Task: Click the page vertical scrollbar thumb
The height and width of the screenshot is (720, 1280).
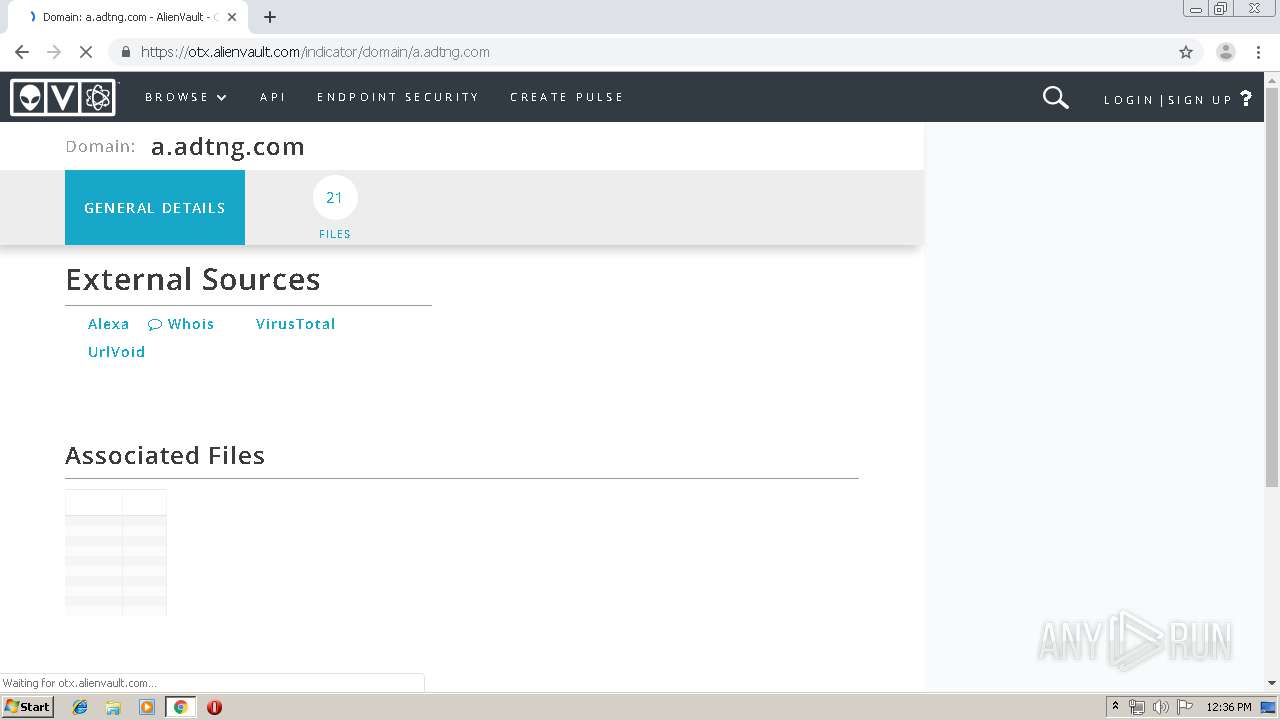Action: tap(1272, 288)
